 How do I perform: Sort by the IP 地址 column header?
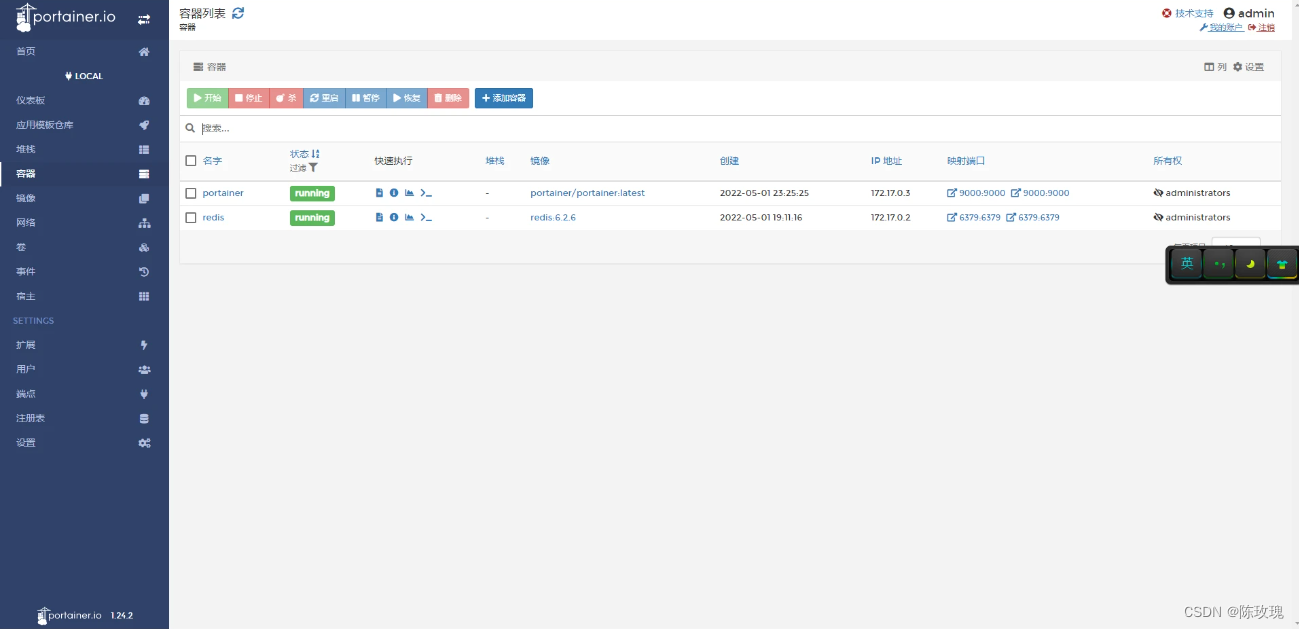pyautogui.click(x=886, y=161)
